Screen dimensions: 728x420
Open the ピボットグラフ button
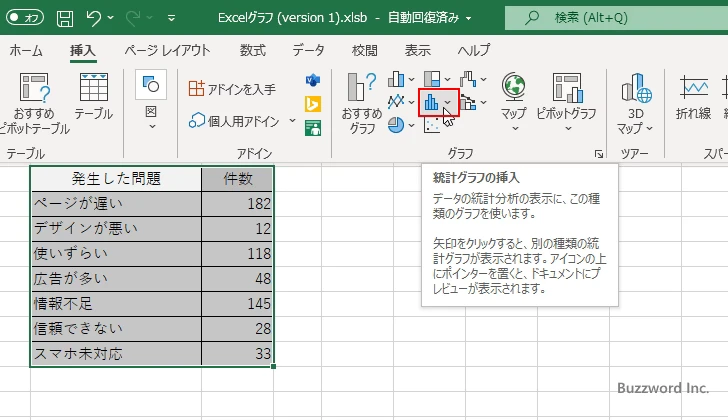(x=566, y=102)
